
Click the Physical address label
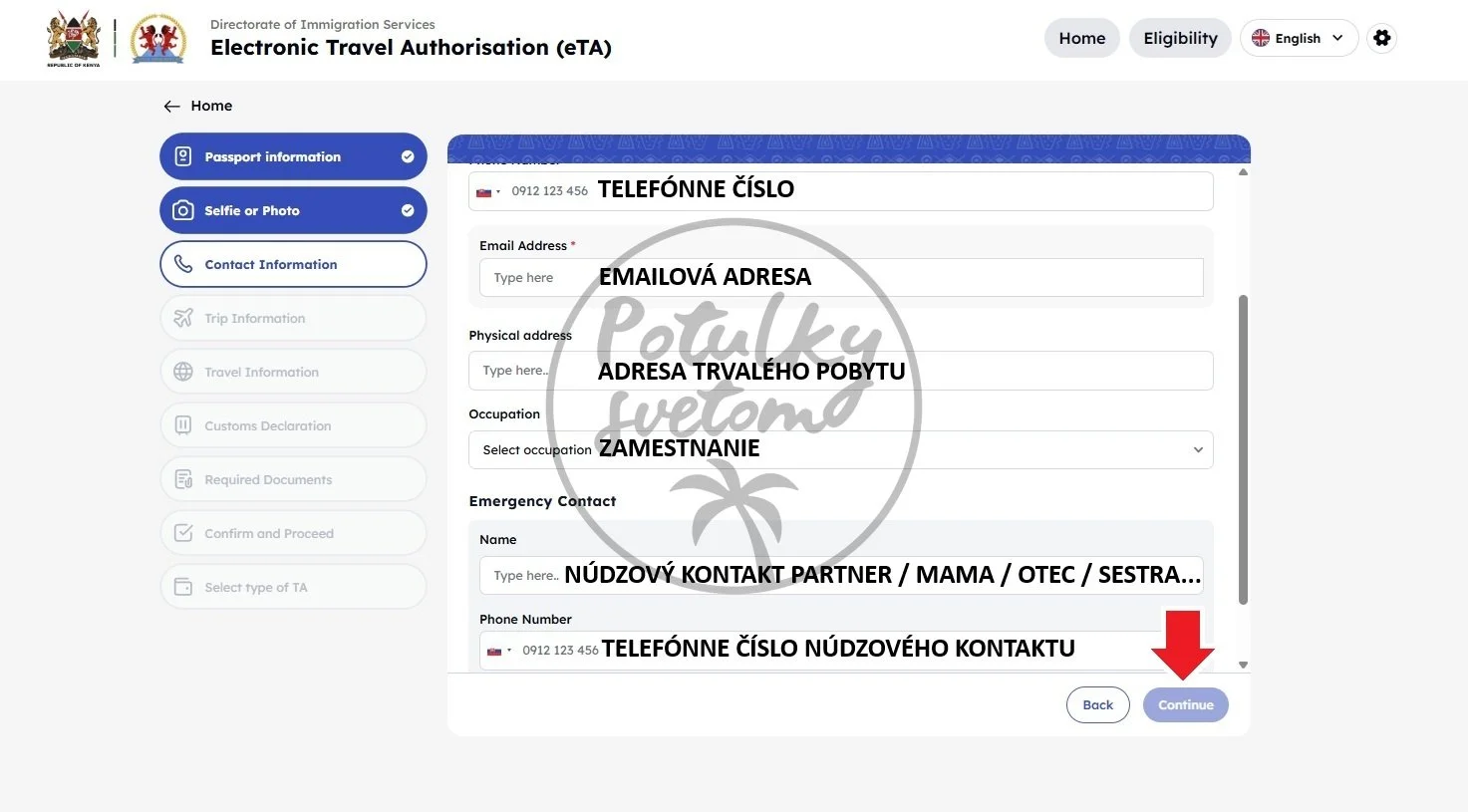tap(520, 335)
